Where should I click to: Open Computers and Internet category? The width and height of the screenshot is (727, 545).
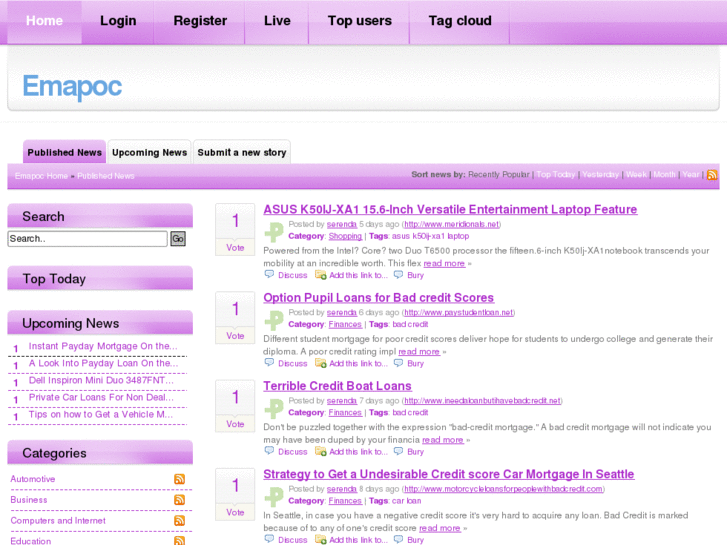click(x=58, y=521)
